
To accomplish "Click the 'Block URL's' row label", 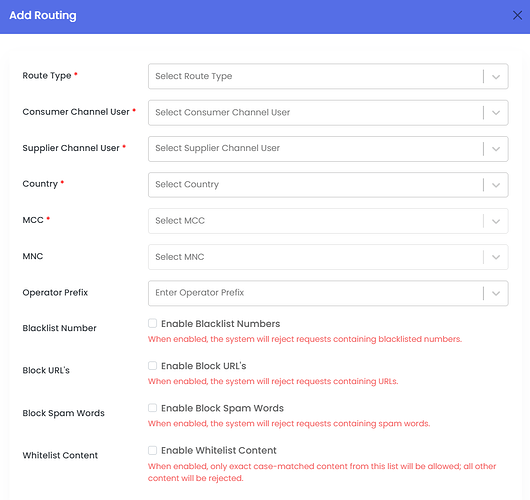I will (x=46, y=370).
